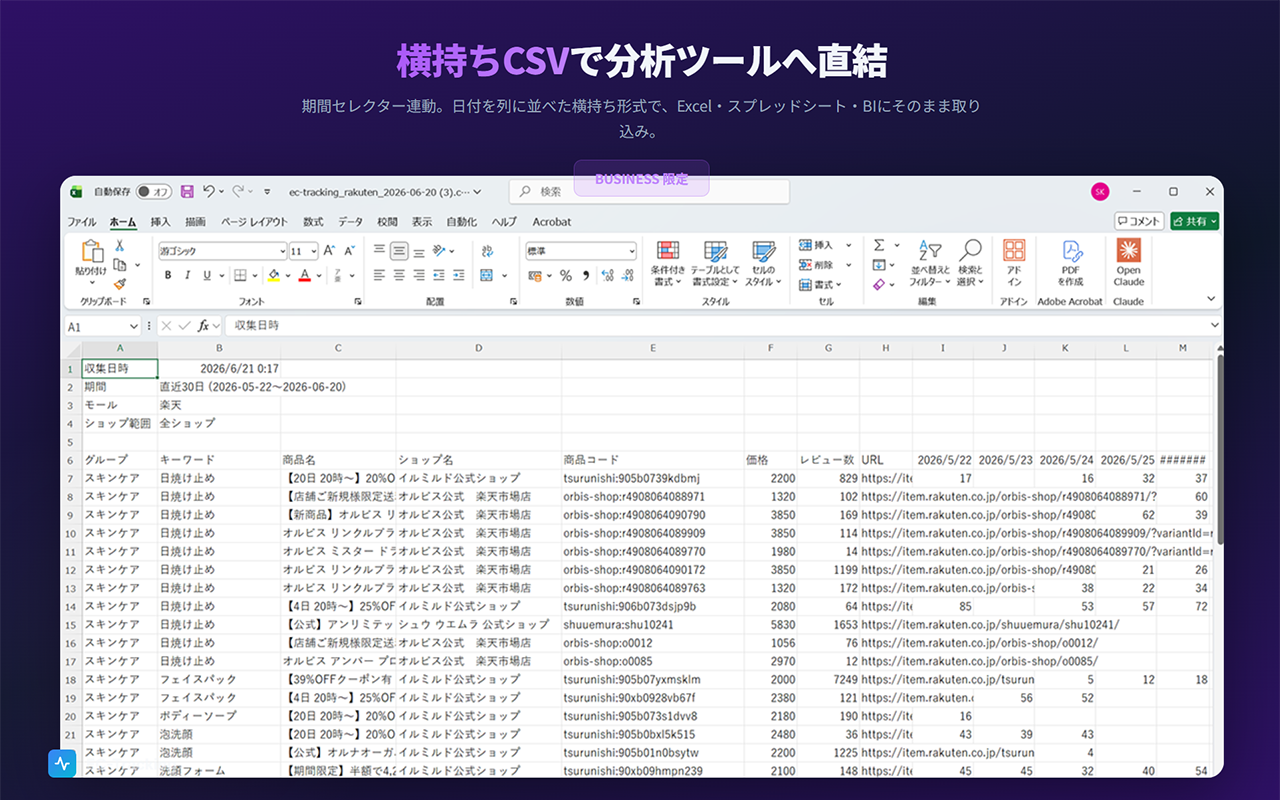Select column E header
This screenshot has height=800, width=1280.
click(652, 348)
